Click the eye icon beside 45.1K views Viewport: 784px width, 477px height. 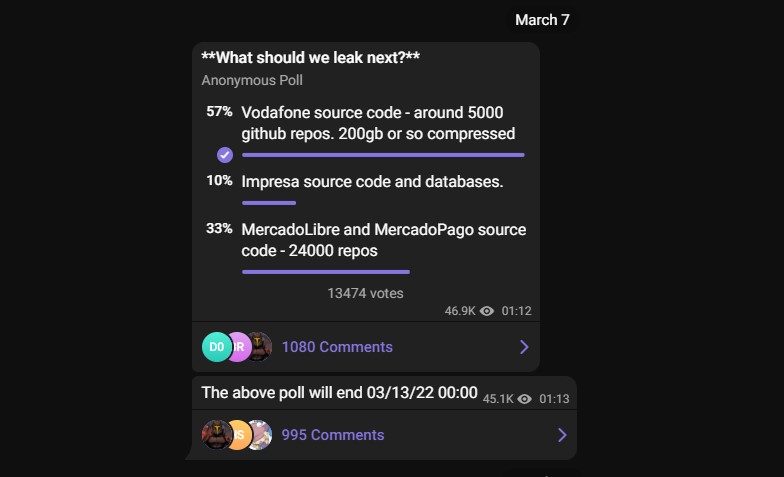pos(524,398)
